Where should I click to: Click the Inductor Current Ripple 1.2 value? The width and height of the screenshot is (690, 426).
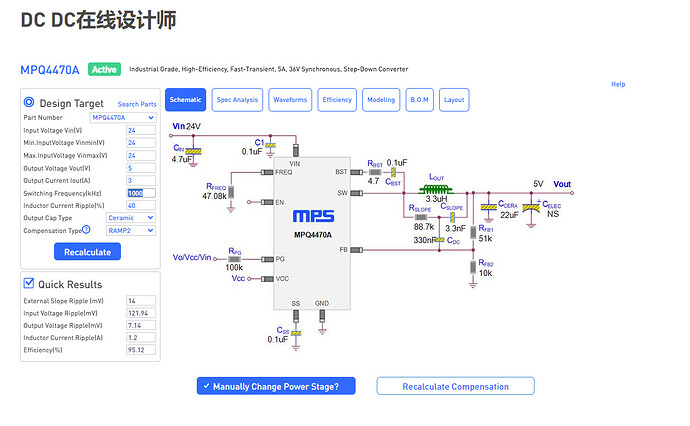coord(141,338)
